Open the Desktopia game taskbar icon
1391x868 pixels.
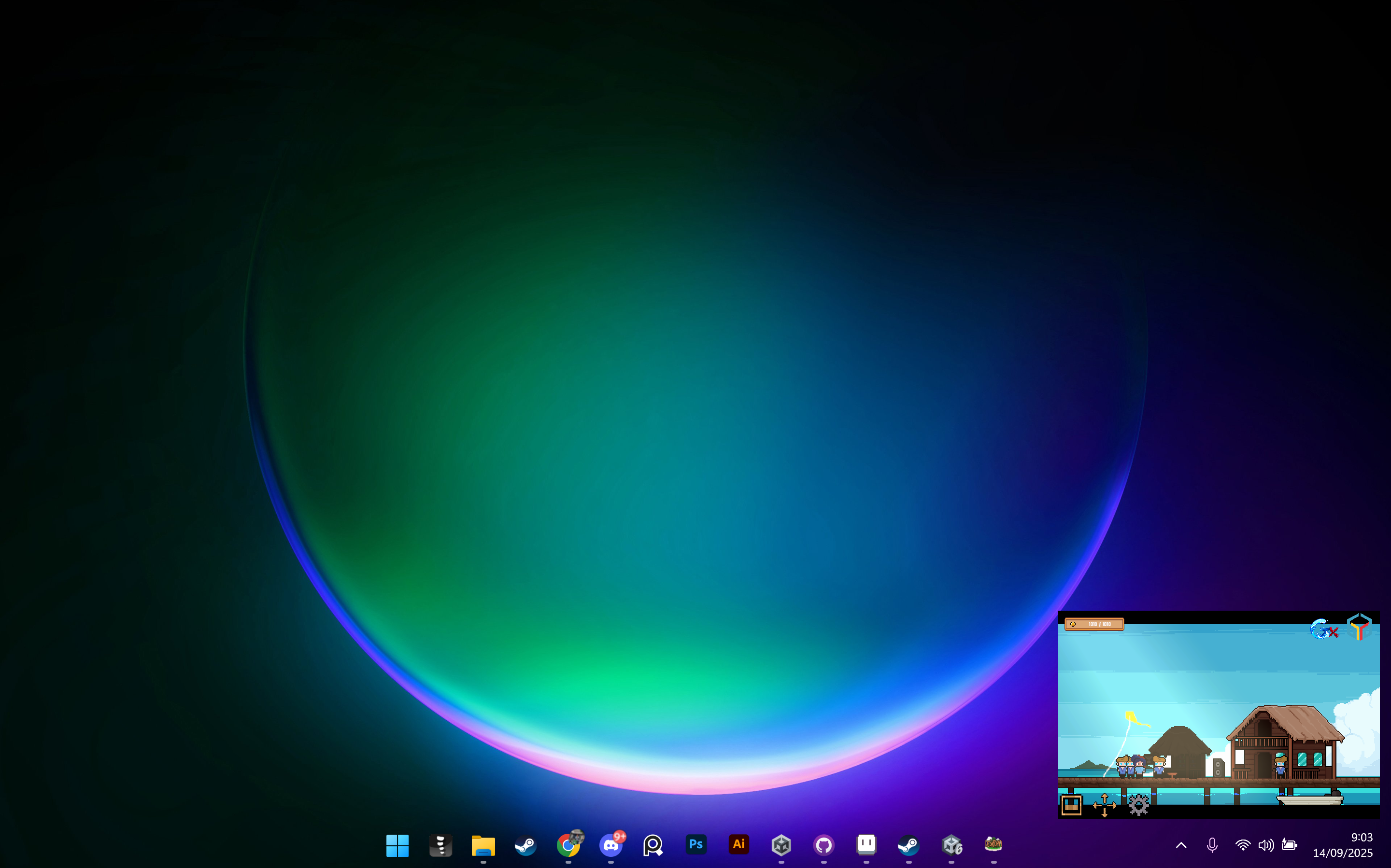coord(993,844)
